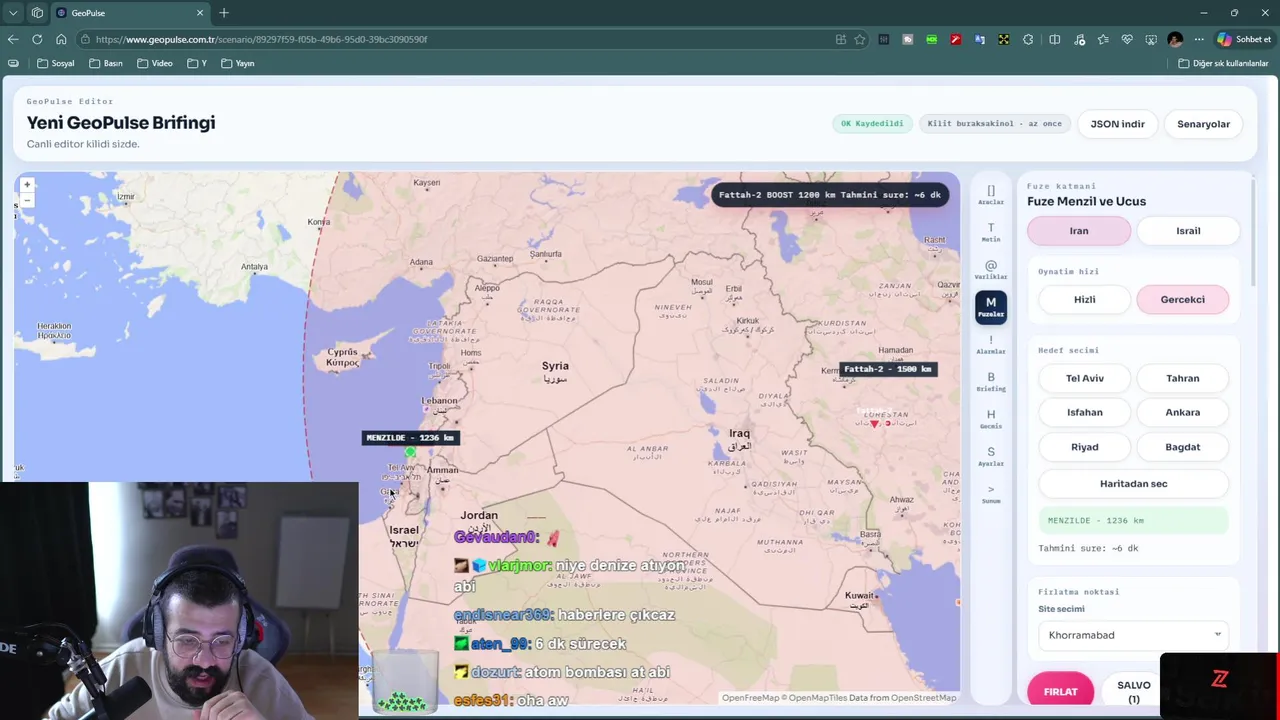This screenshot has width=1280, height=720.
Task: Open browser profile avatar
Action: [x=1175, y=39]
